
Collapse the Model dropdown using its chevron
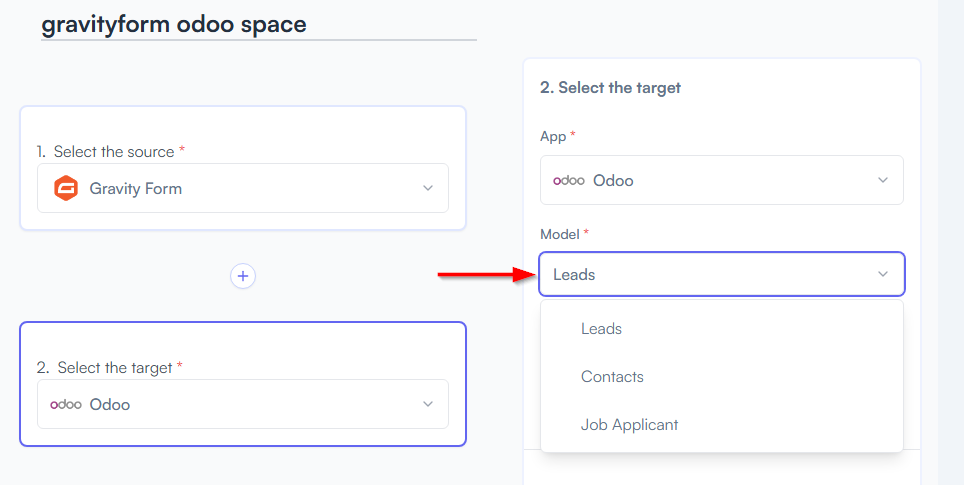(883, 274)
